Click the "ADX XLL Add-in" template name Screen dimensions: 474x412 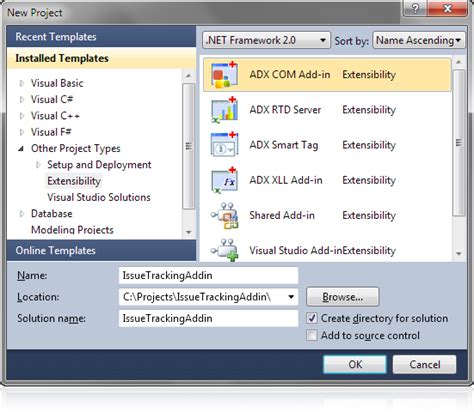pyautogui.click(x=286, y=180)
